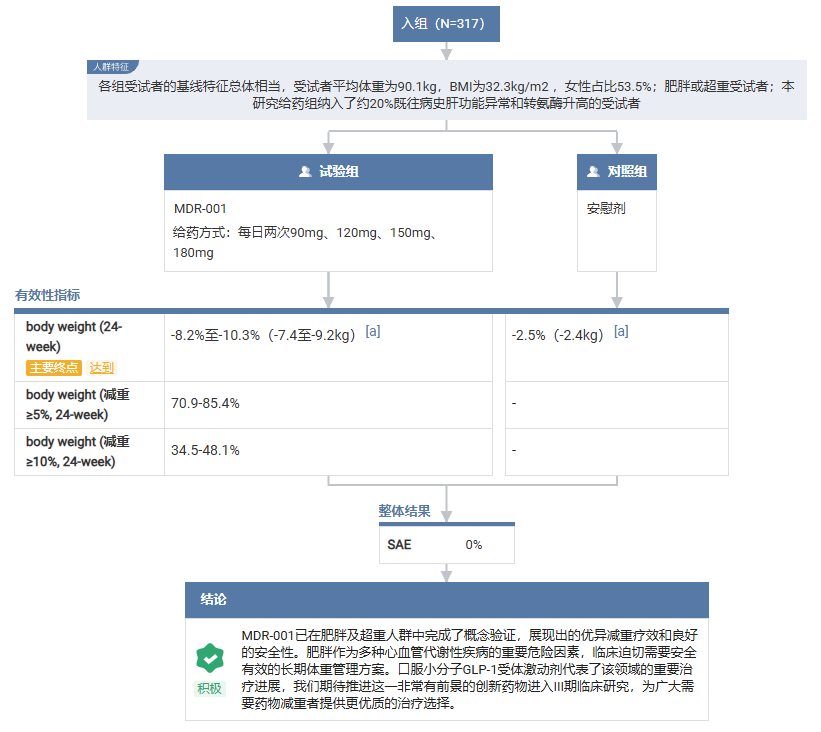Click the 有效性指标 section heading
The image size is (821, 732).
click(x=48, y=295)
